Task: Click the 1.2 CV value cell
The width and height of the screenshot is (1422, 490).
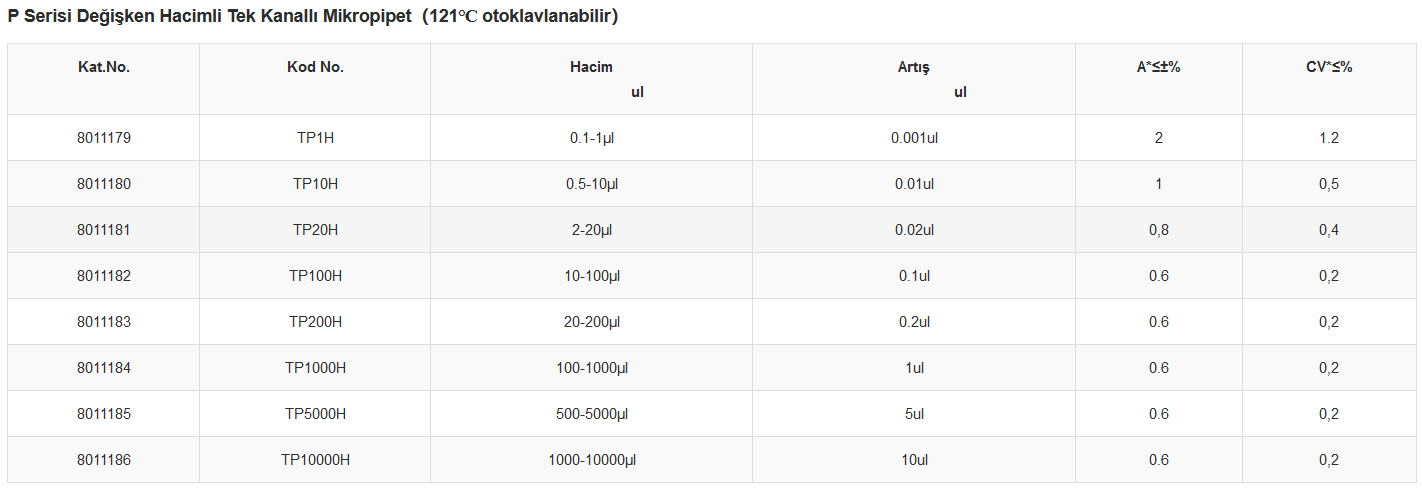Action: tap(1329, 138)
